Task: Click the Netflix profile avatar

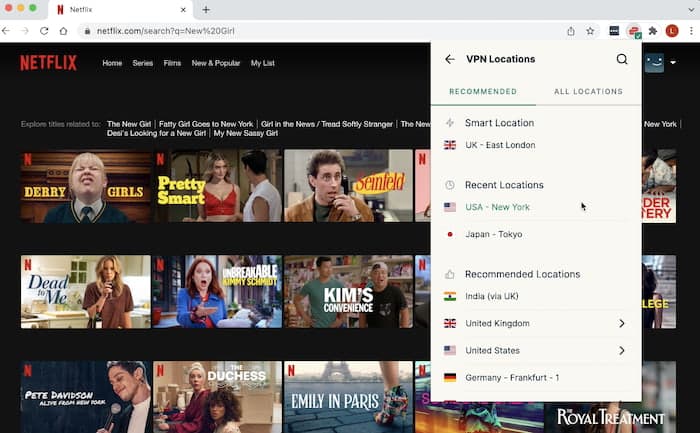Action: point(654,63)
